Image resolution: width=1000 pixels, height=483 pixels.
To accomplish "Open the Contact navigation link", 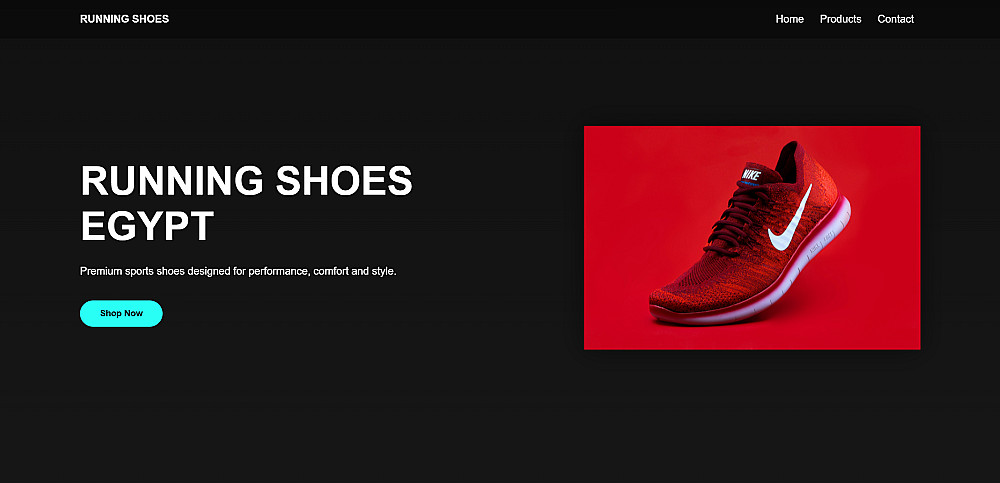I will [x=895, y=19].
